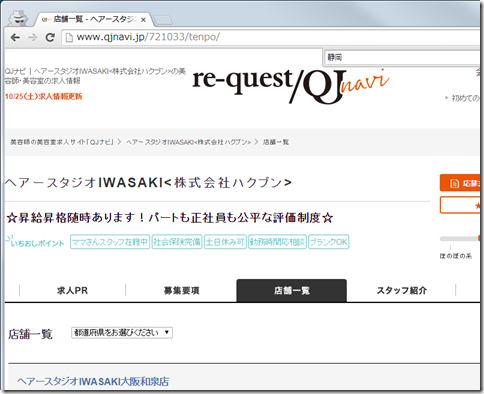Image resolution: width=484 pixels, height=394 pixels.
Task: Click the browser back arrow
Action: click(15, 37)
